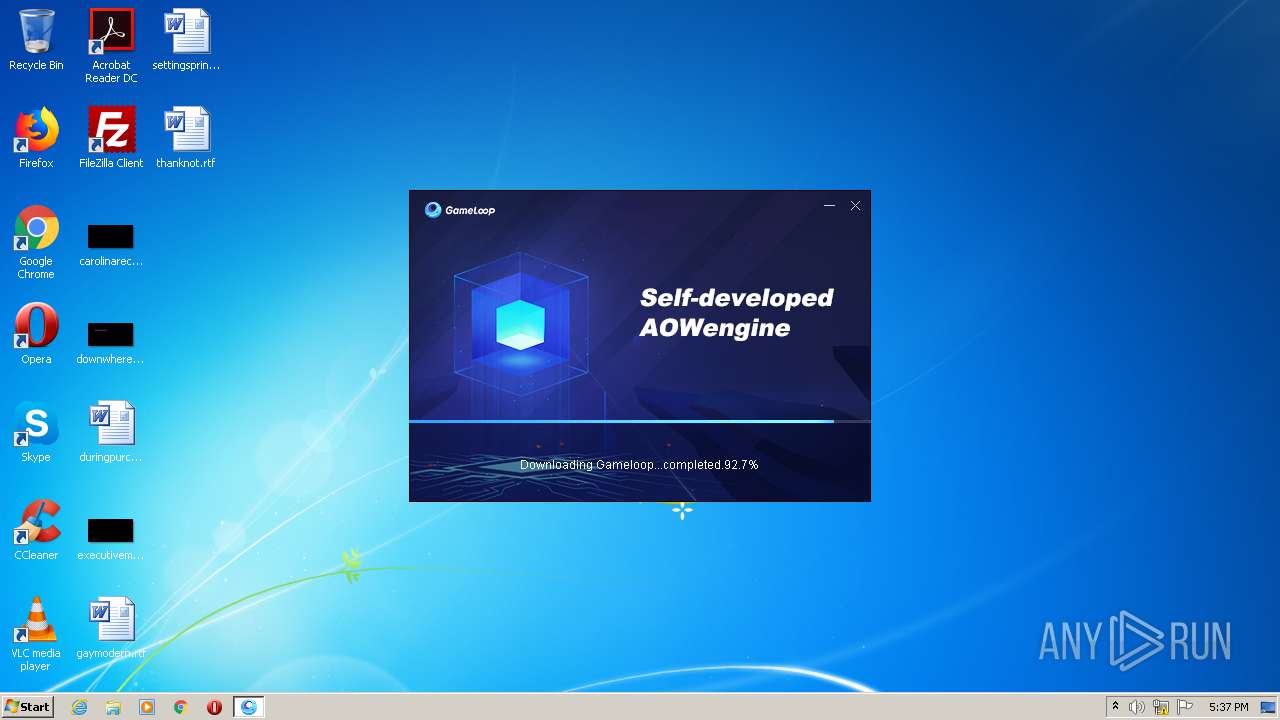The height and width of the screenshot is (720, 1280).
Task: Click the 5:37 PM taskbar clock
Action: pyautogui.click(x=1228, y=707)
